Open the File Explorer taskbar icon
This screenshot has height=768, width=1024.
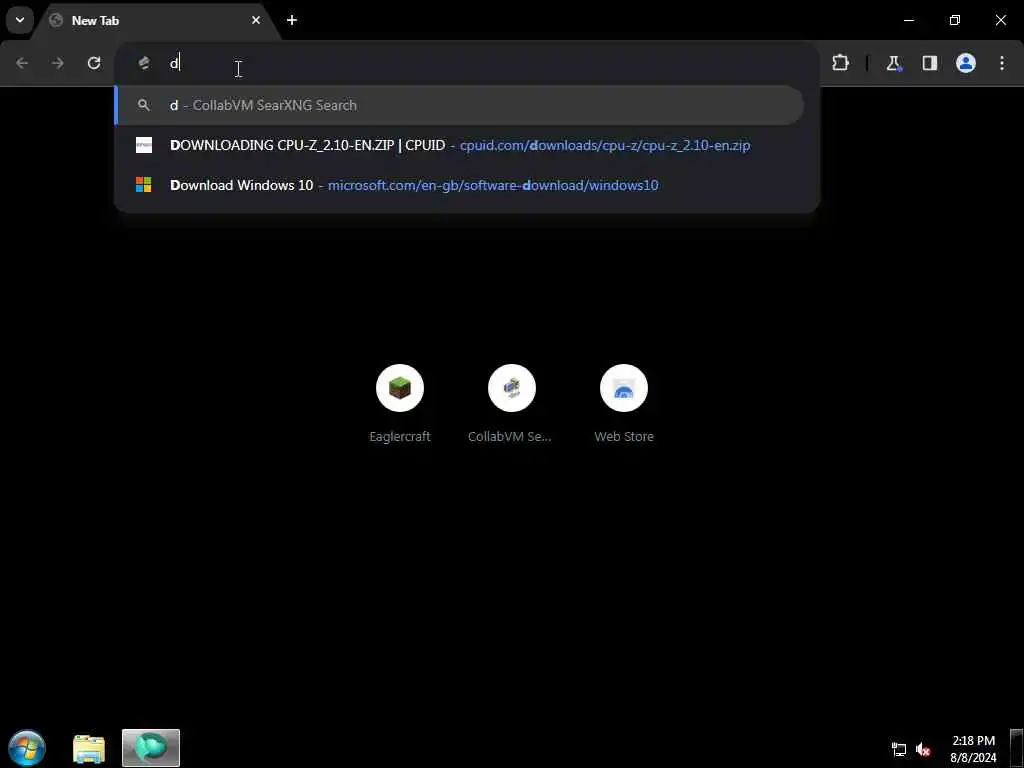[x=89, y=749]
